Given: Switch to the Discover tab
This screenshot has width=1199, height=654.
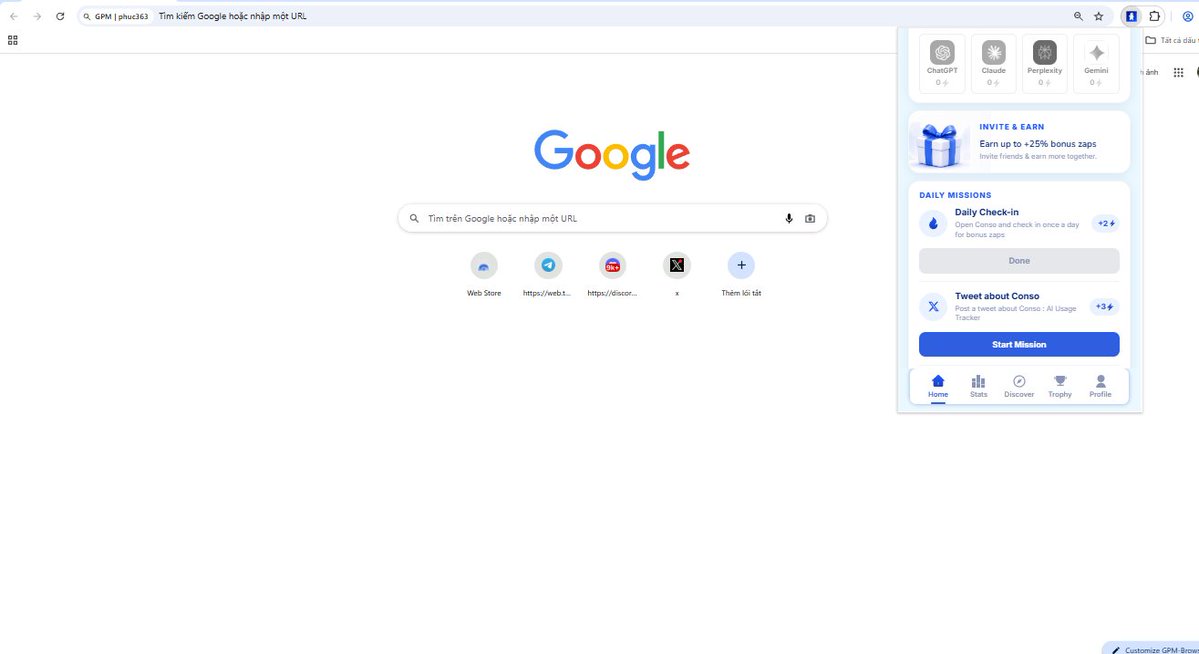Looking at the screenshot, I should (x=1019, y=387).
